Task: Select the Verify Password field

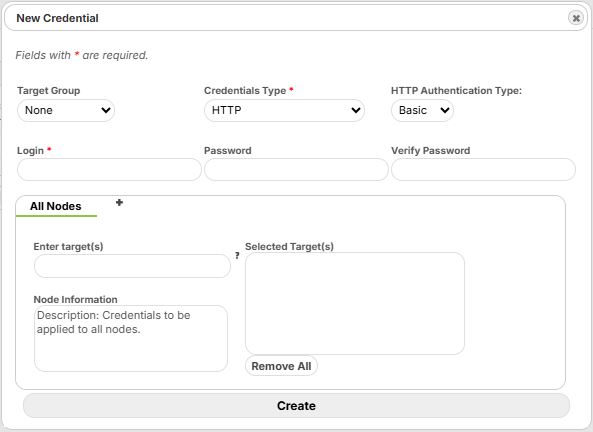Action: pos(483,169)
